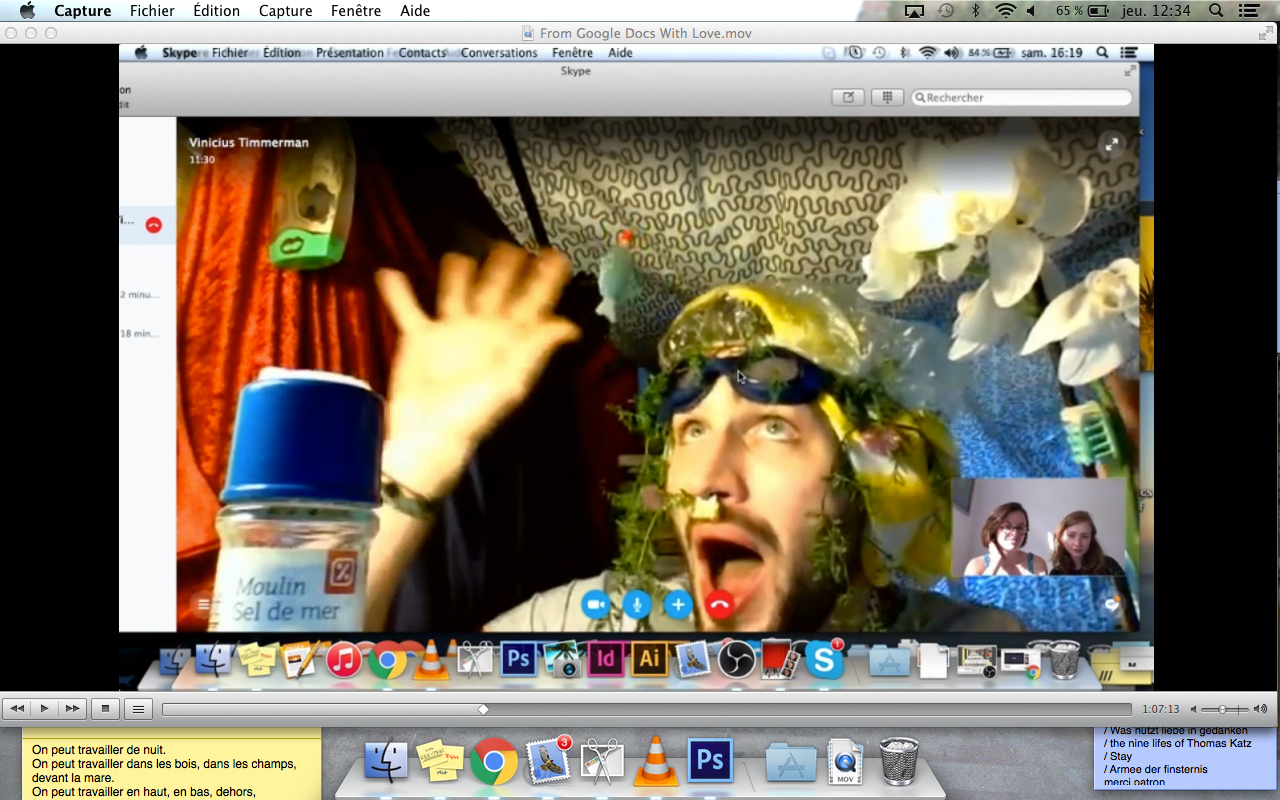Open the Apple menu in the top menu bar
Screen dimensions: 1280x800
pyautogui.click(x=27, y=11)
